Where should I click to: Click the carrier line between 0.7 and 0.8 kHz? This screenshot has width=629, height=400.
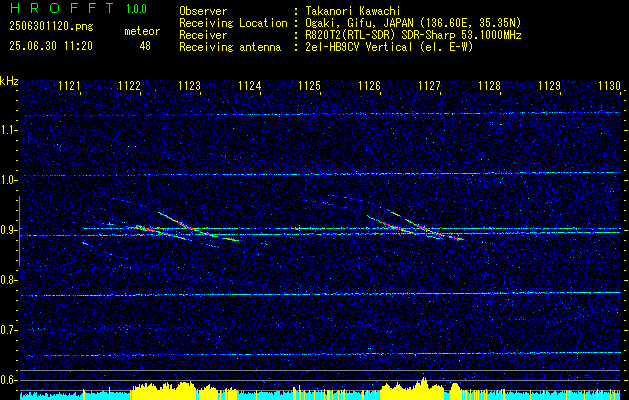click(x=320, y=294)
